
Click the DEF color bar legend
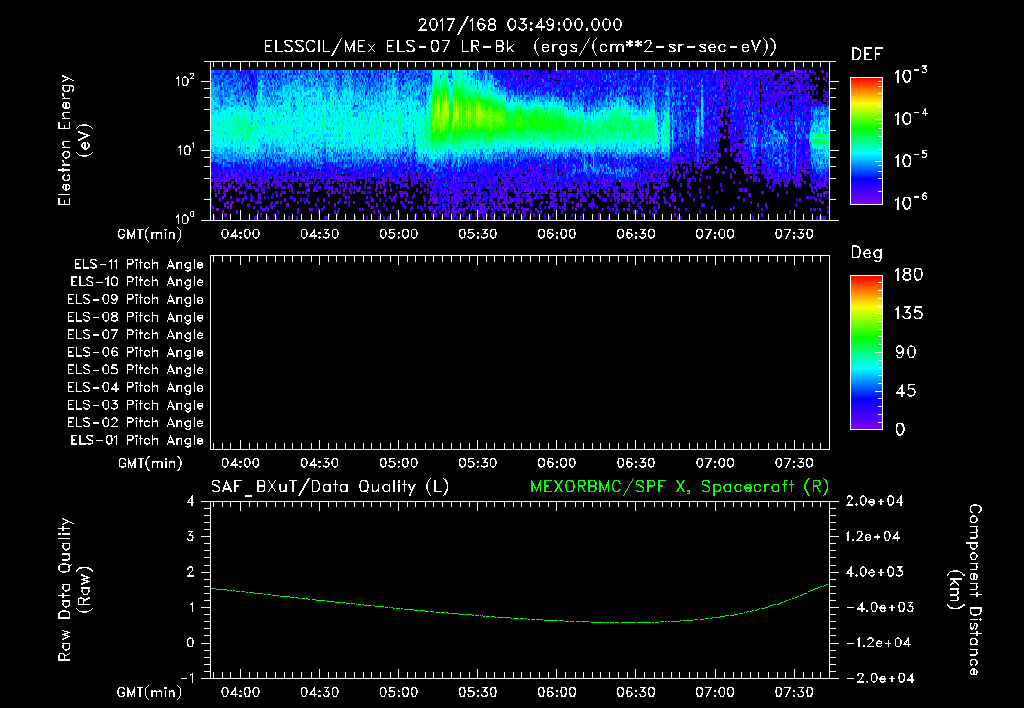[x=866, y=140]
